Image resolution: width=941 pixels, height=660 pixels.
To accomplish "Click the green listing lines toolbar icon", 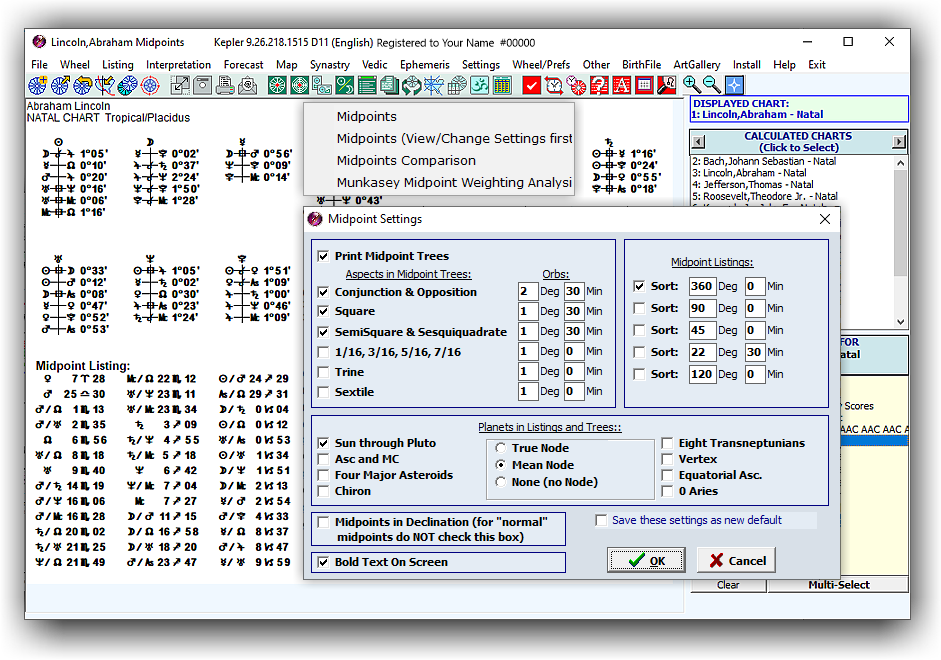I will 367,85.
